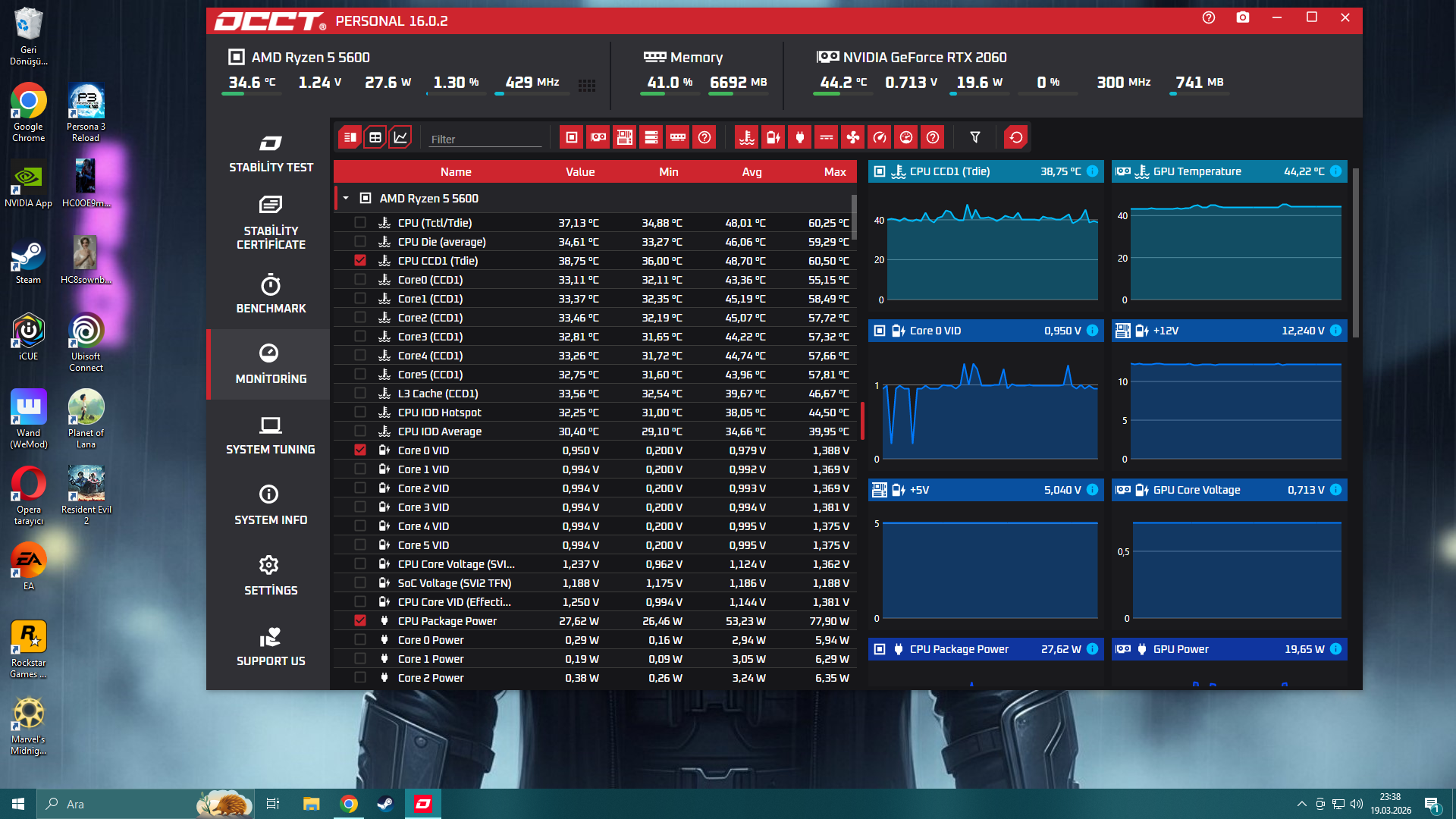Toggle the GPU sensor filter icon
Viewport: 1456px width, 819px height.
(598, 137)
